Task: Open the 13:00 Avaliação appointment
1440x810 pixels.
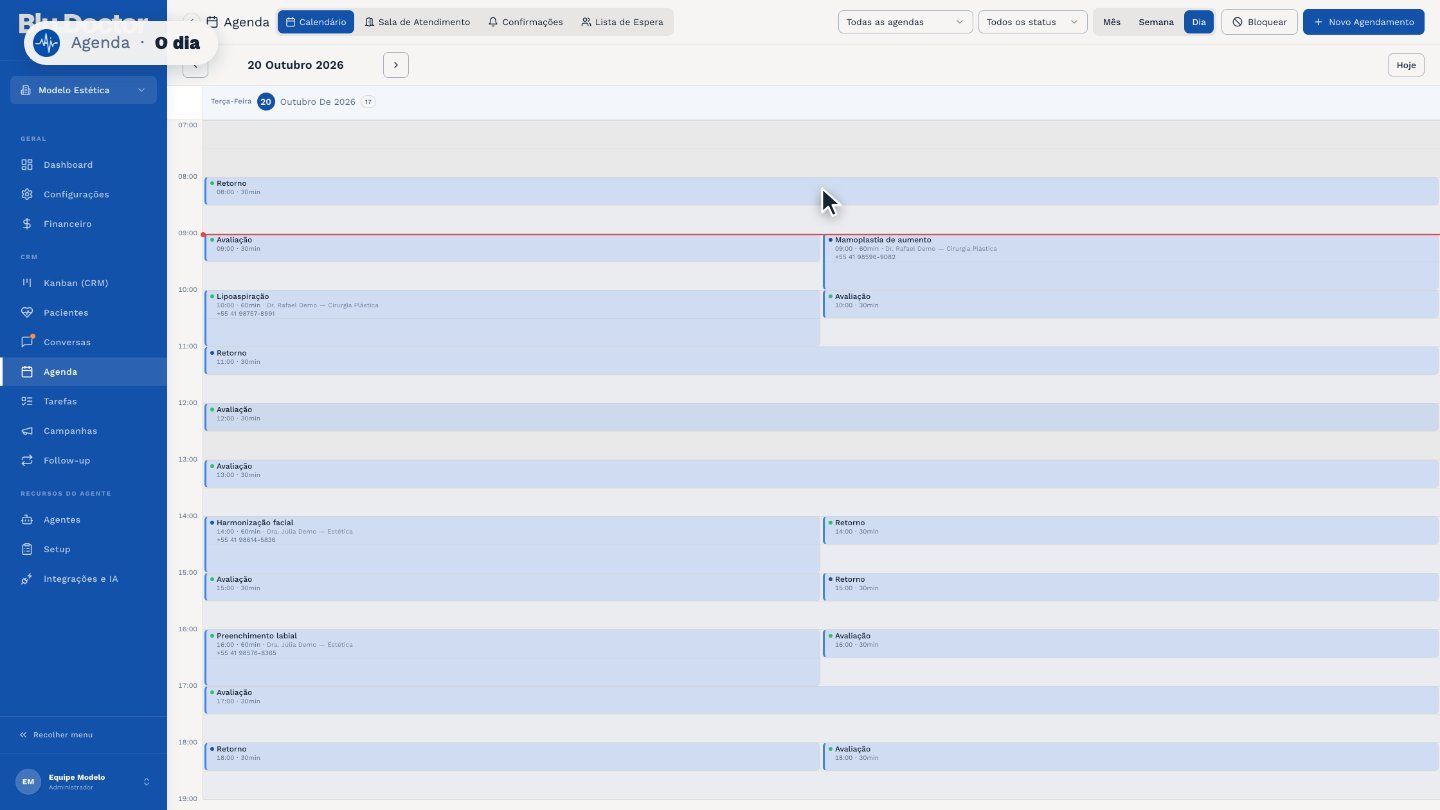Action: [822, 474]
